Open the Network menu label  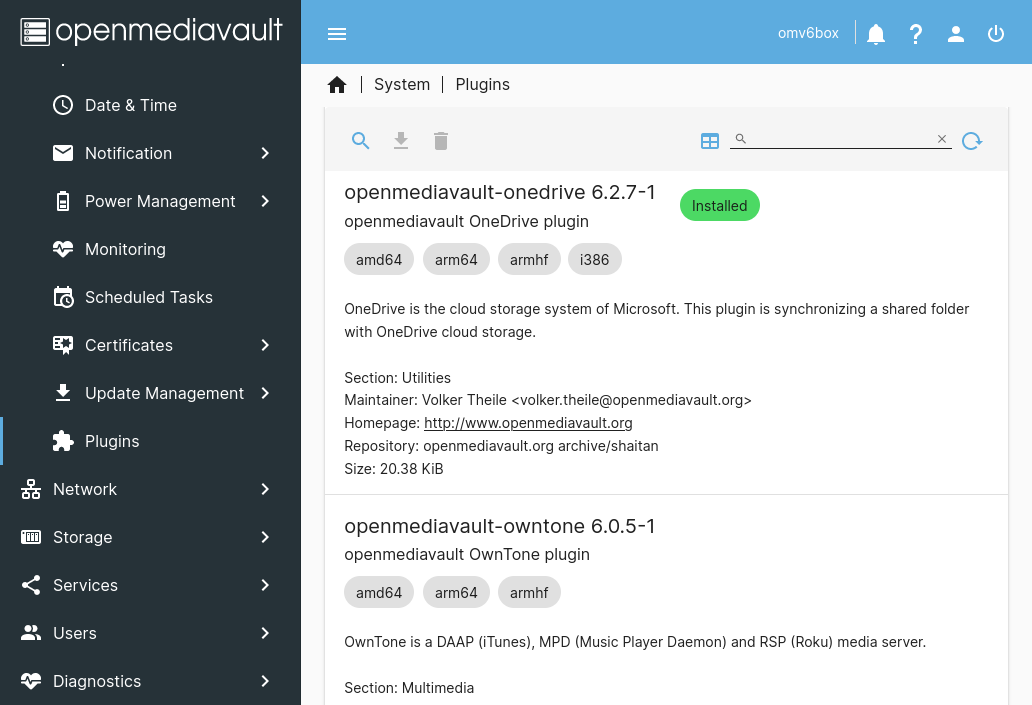click(x=85, y=489)
